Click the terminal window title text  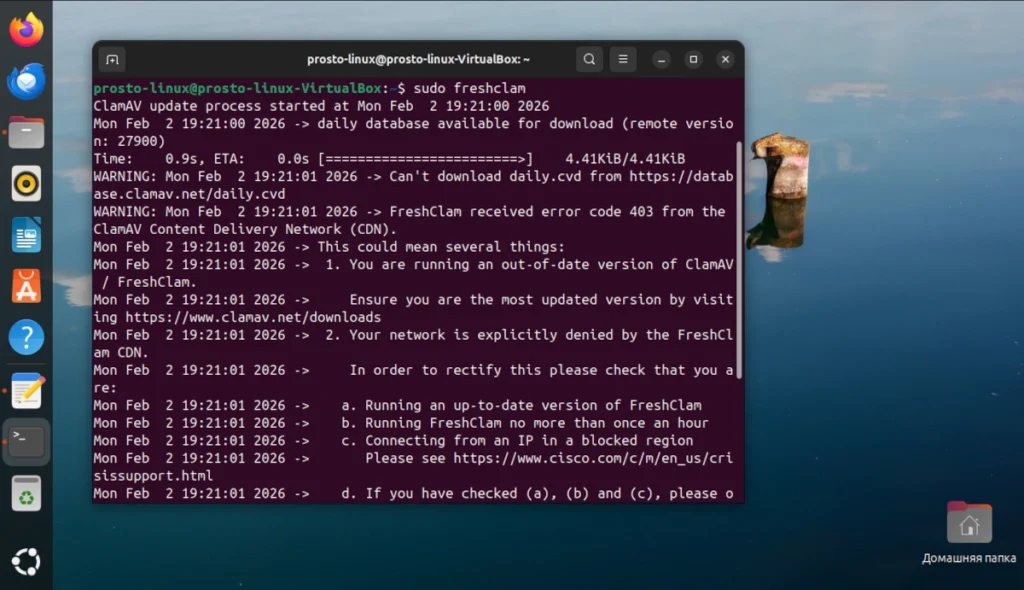pos(419,59)
